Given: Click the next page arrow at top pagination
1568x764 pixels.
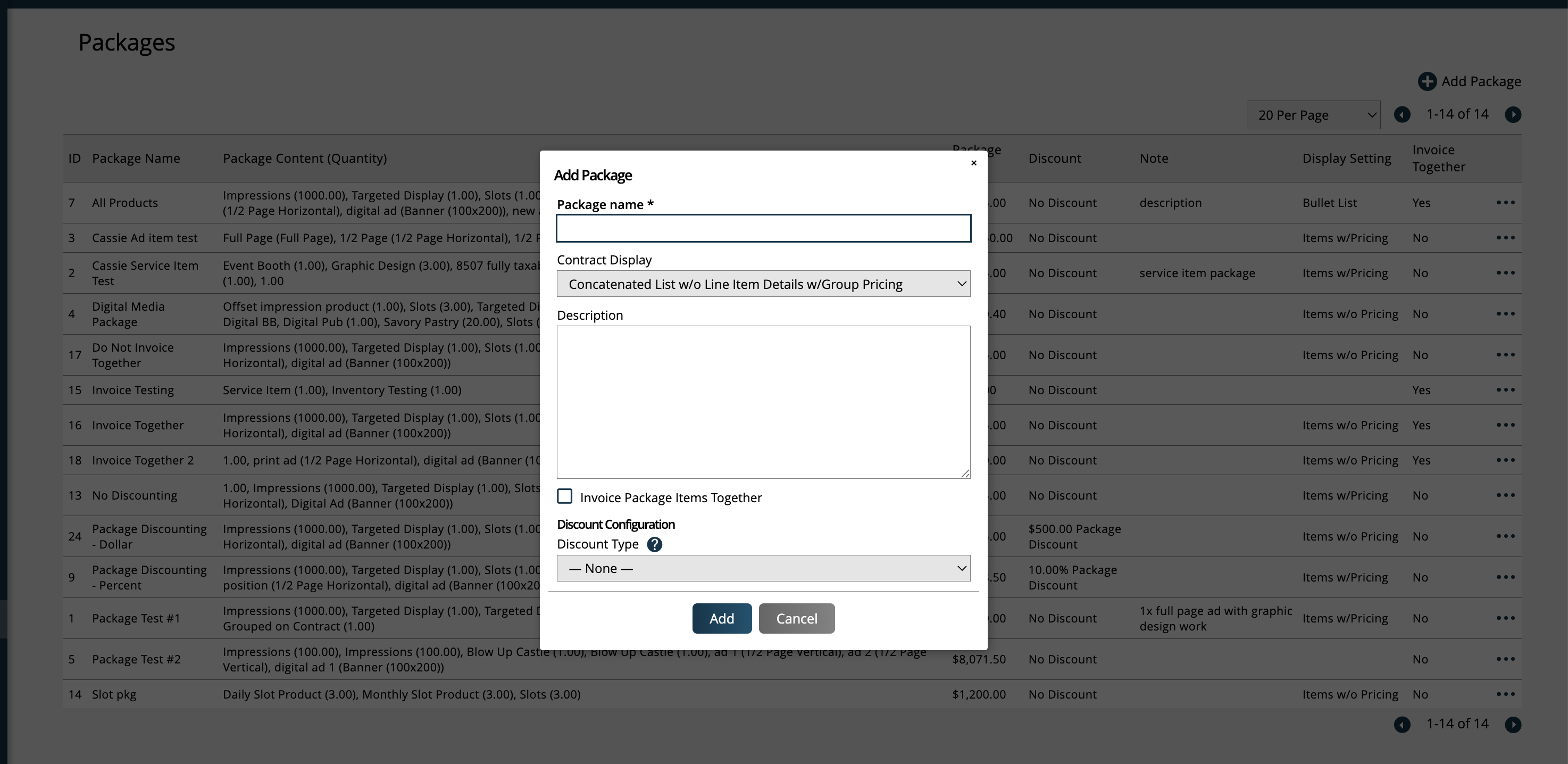Looking at the screenshot, I should (1514, 114).
